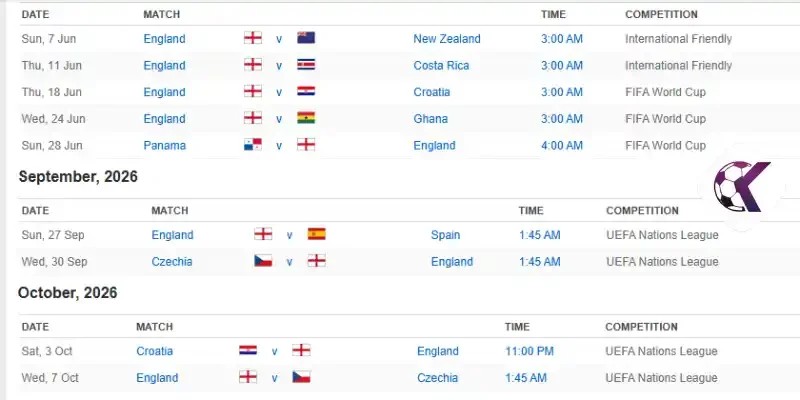The width and height of the screenshot is (800, 400).
Task: Open the Ghana team link
Action: [x=431, y=119]
